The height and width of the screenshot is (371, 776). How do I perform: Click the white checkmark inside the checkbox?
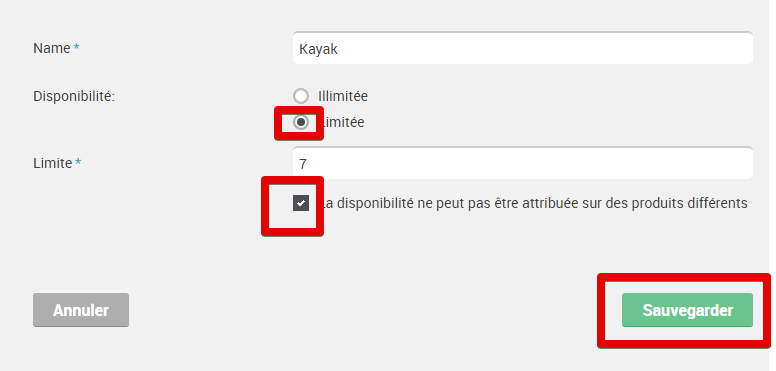pos(301,203)
